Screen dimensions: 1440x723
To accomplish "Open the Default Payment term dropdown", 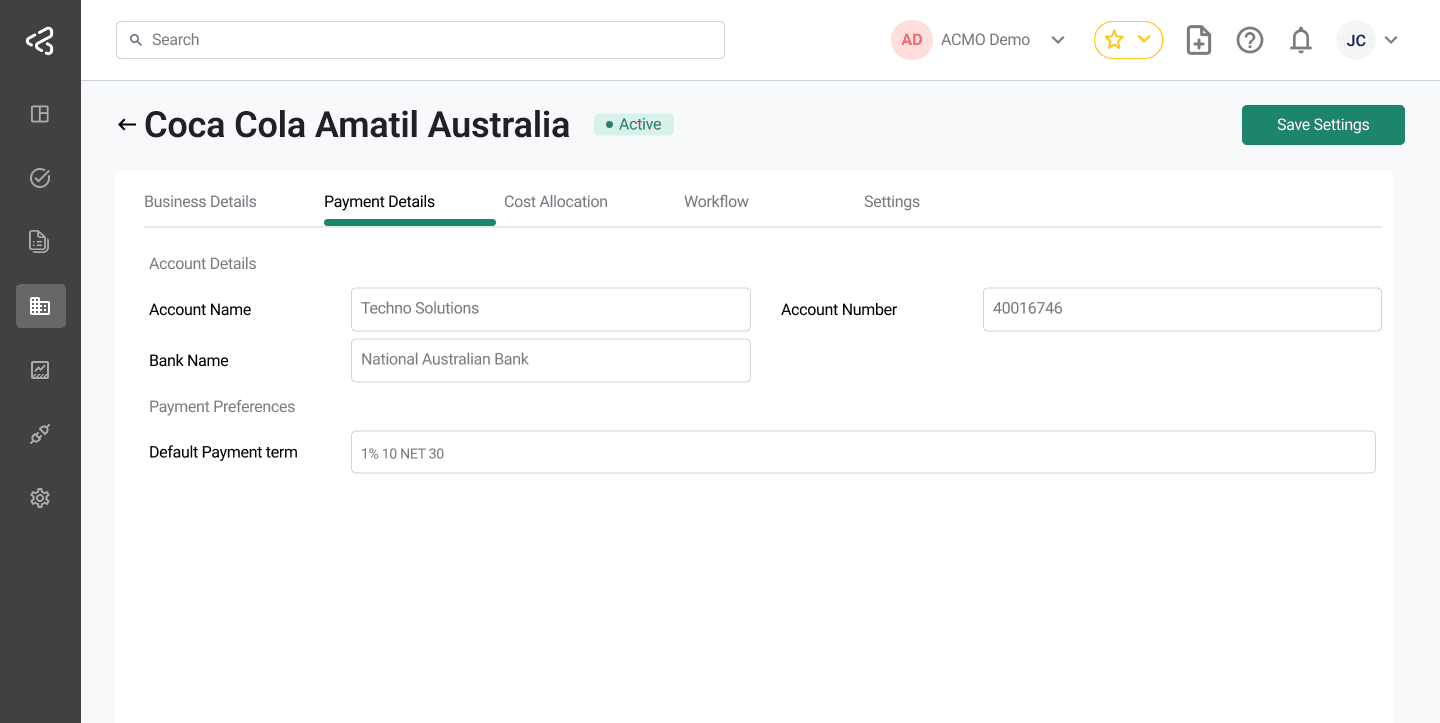I will click(863, 452).
